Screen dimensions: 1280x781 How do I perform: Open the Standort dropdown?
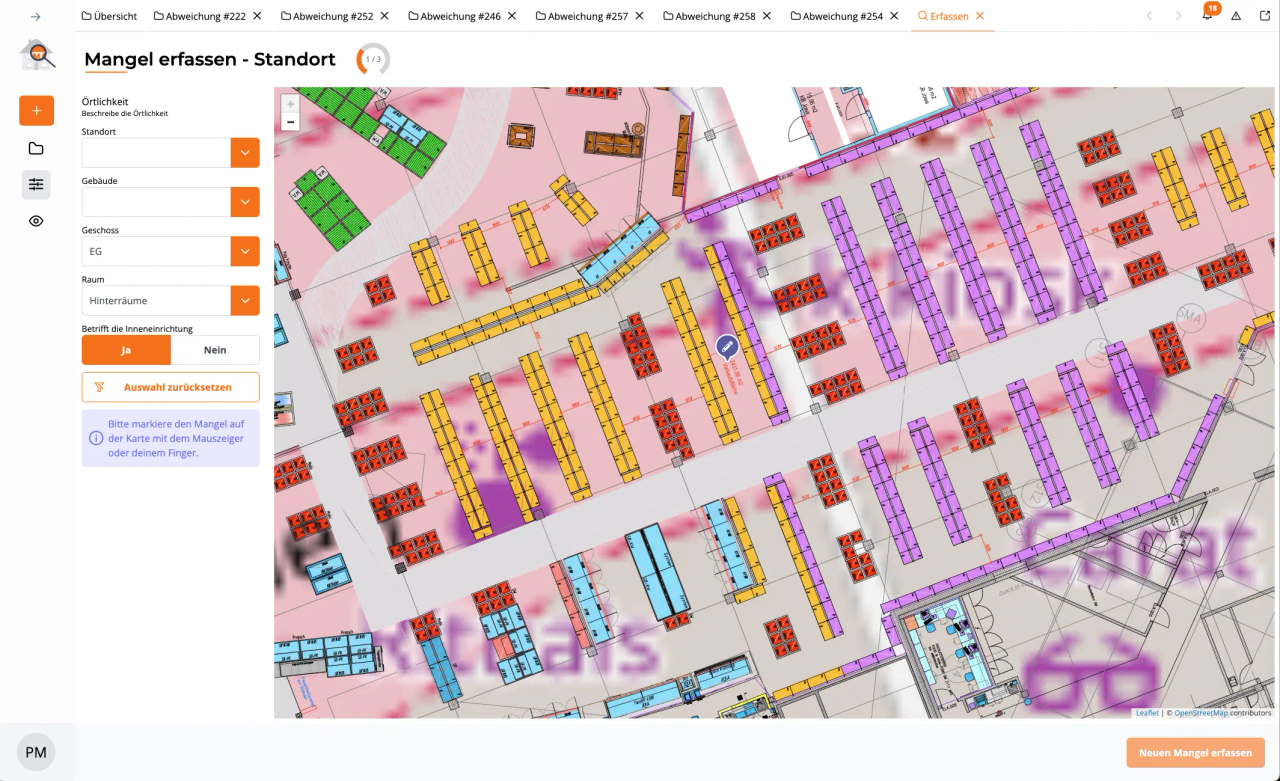245,153
